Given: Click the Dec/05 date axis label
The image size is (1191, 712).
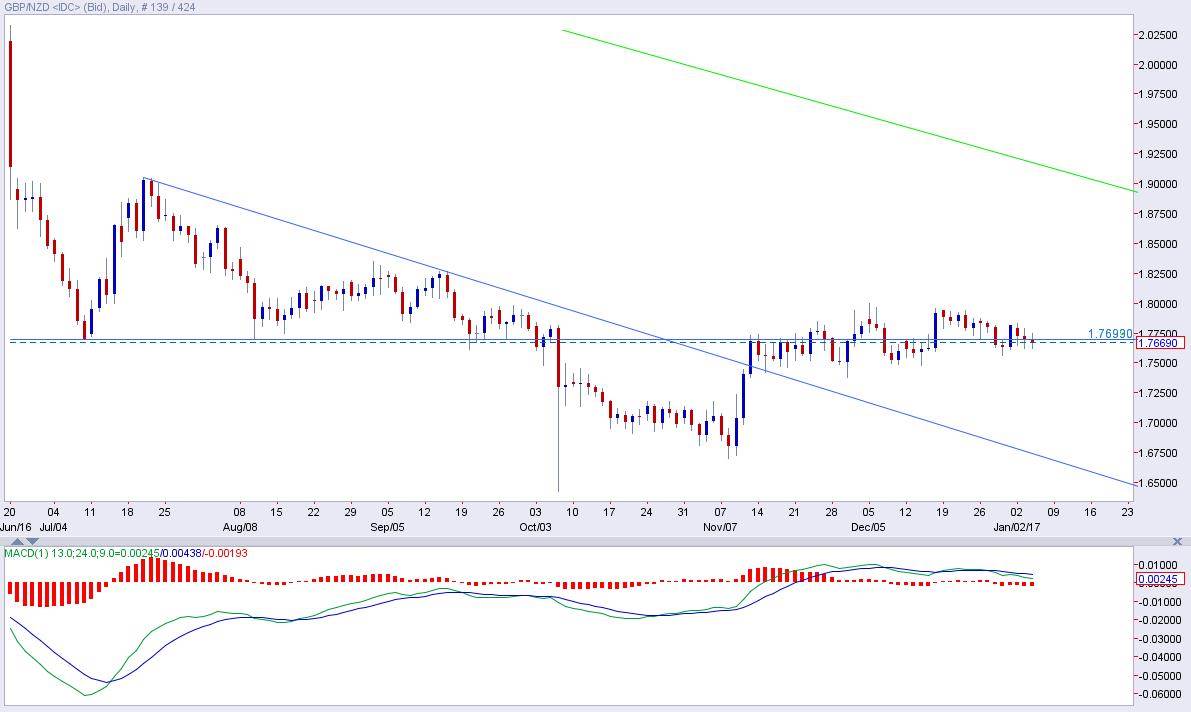Looking at the screenshot, I should (868, 527).
